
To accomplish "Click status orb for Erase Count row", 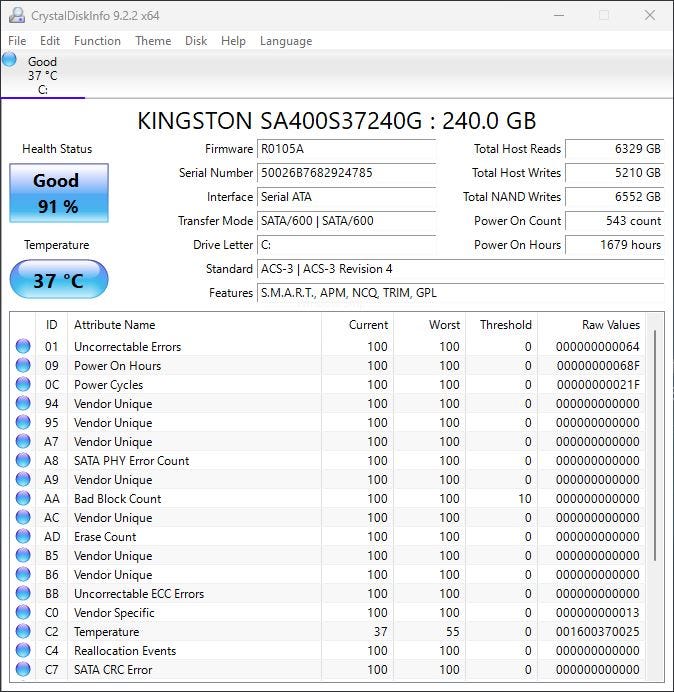I will [x=23, y=536].
